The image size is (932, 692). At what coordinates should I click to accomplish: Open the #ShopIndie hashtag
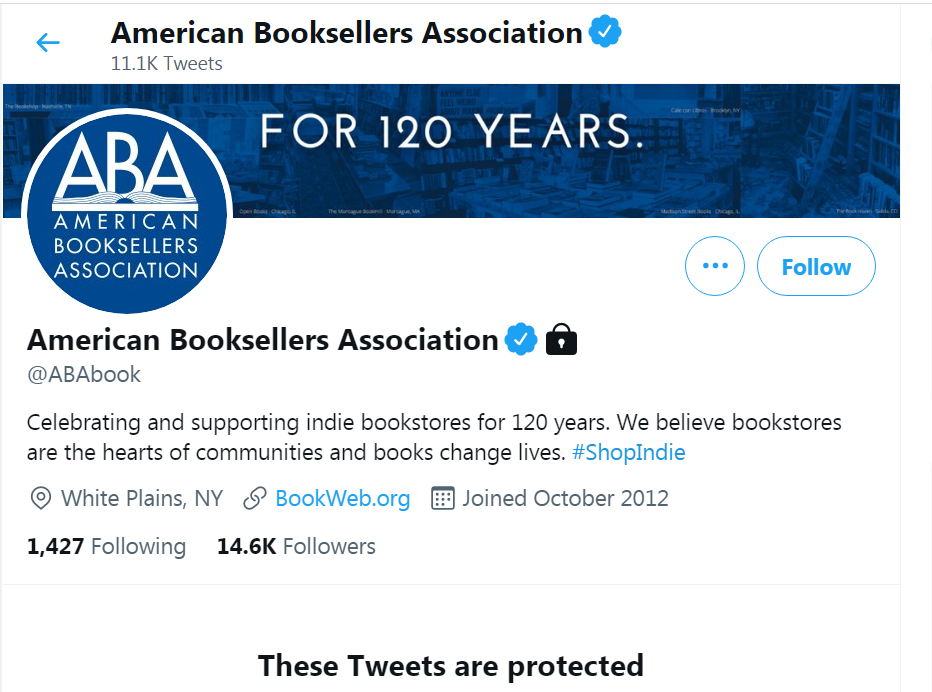pos(629,452)
